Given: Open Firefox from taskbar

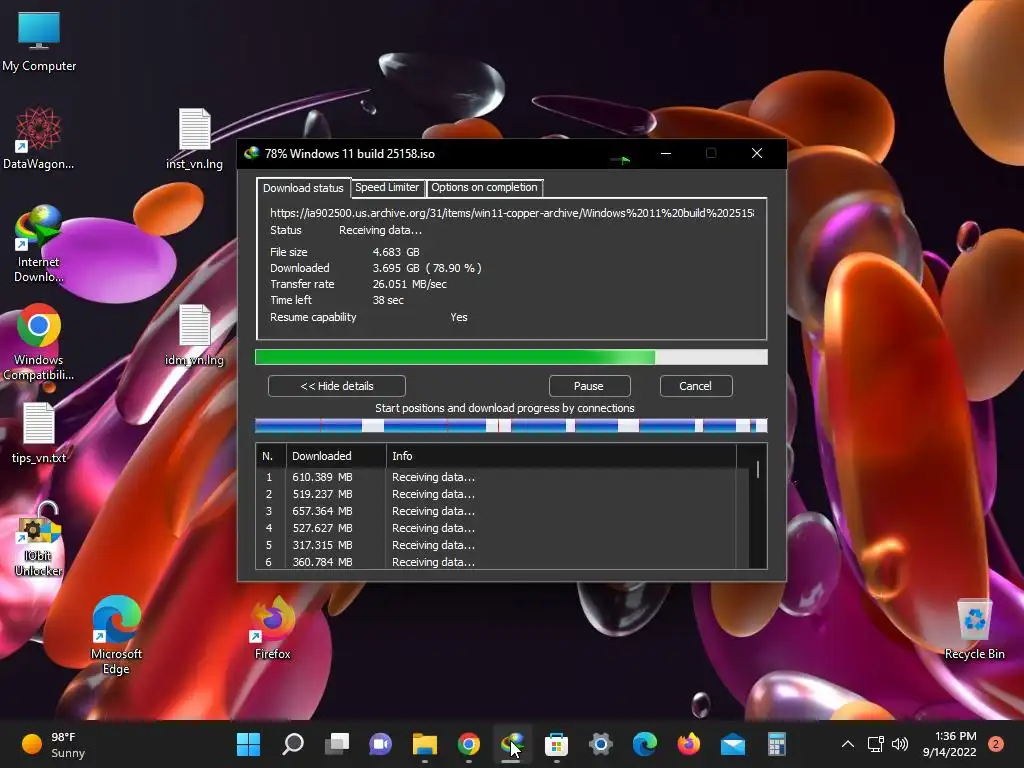Looking at the screenshot, I should pos(688,744).
